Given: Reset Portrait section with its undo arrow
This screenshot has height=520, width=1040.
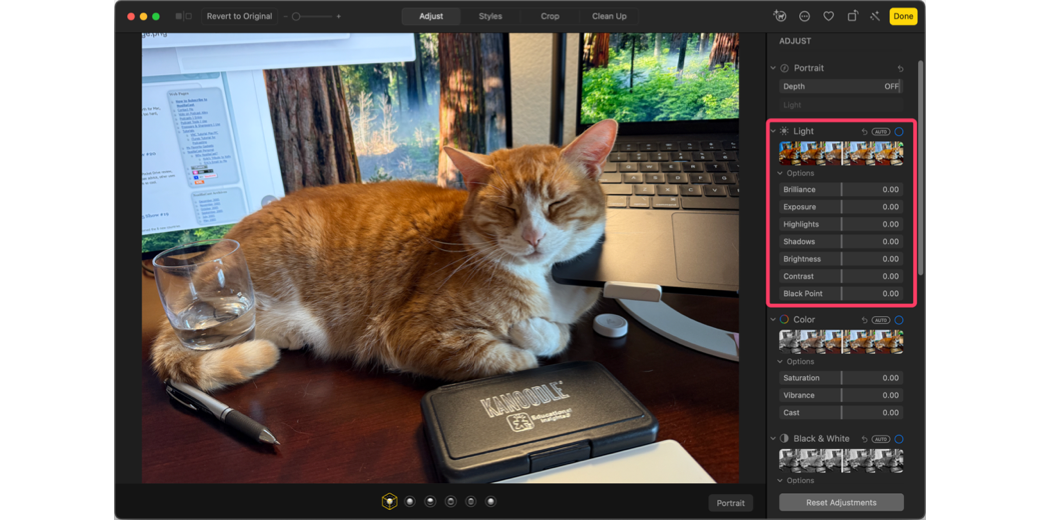Looking at the screenshot, I should click(x=900, y=69).
